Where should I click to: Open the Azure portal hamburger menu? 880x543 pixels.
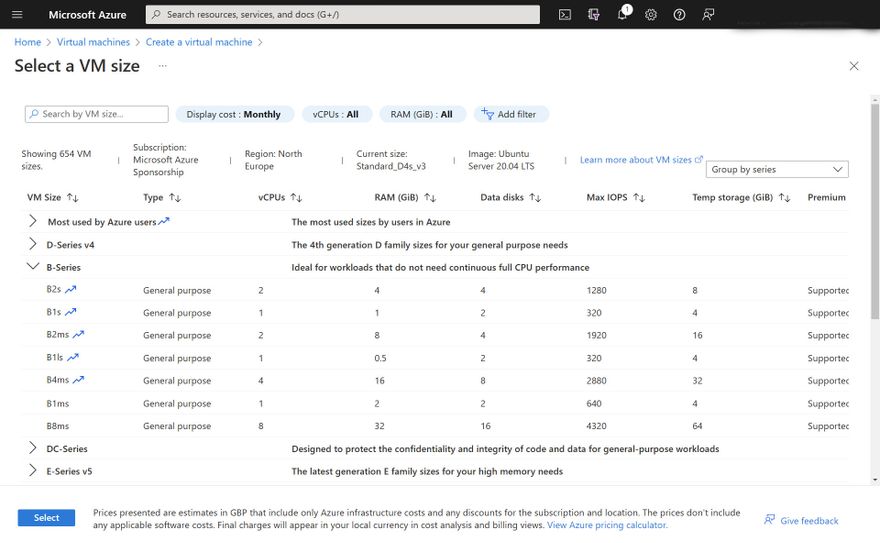point(24,15)
